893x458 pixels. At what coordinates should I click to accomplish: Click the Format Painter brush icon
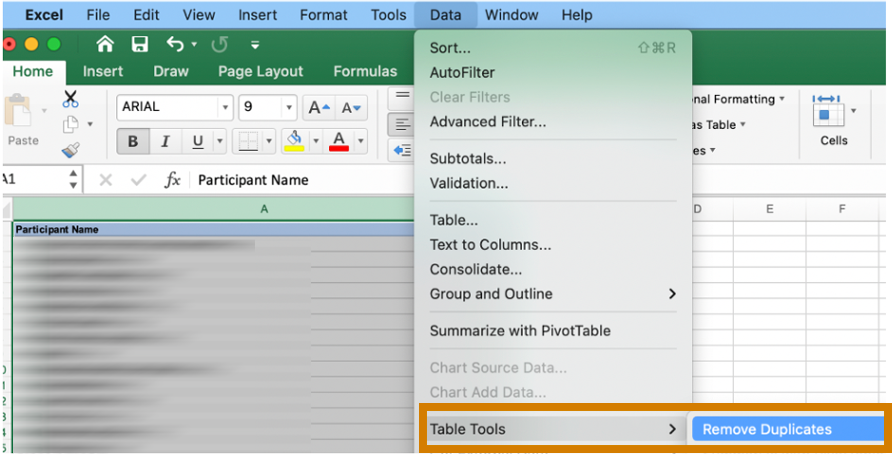pos(71,150)
